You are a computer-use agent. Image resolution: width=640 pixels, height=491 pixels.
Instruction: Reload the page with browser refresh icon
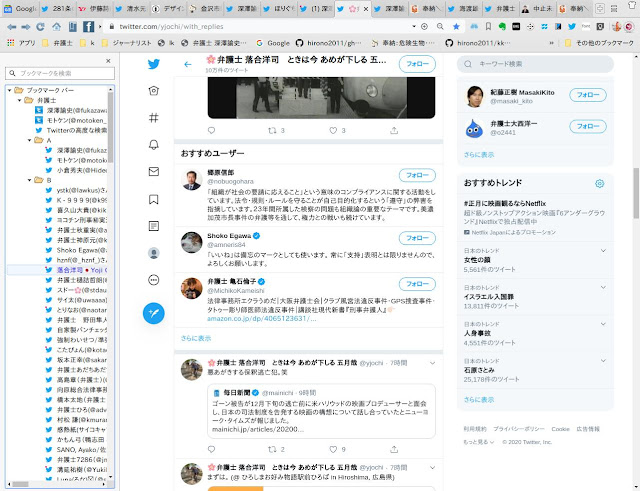pos(40,27)
